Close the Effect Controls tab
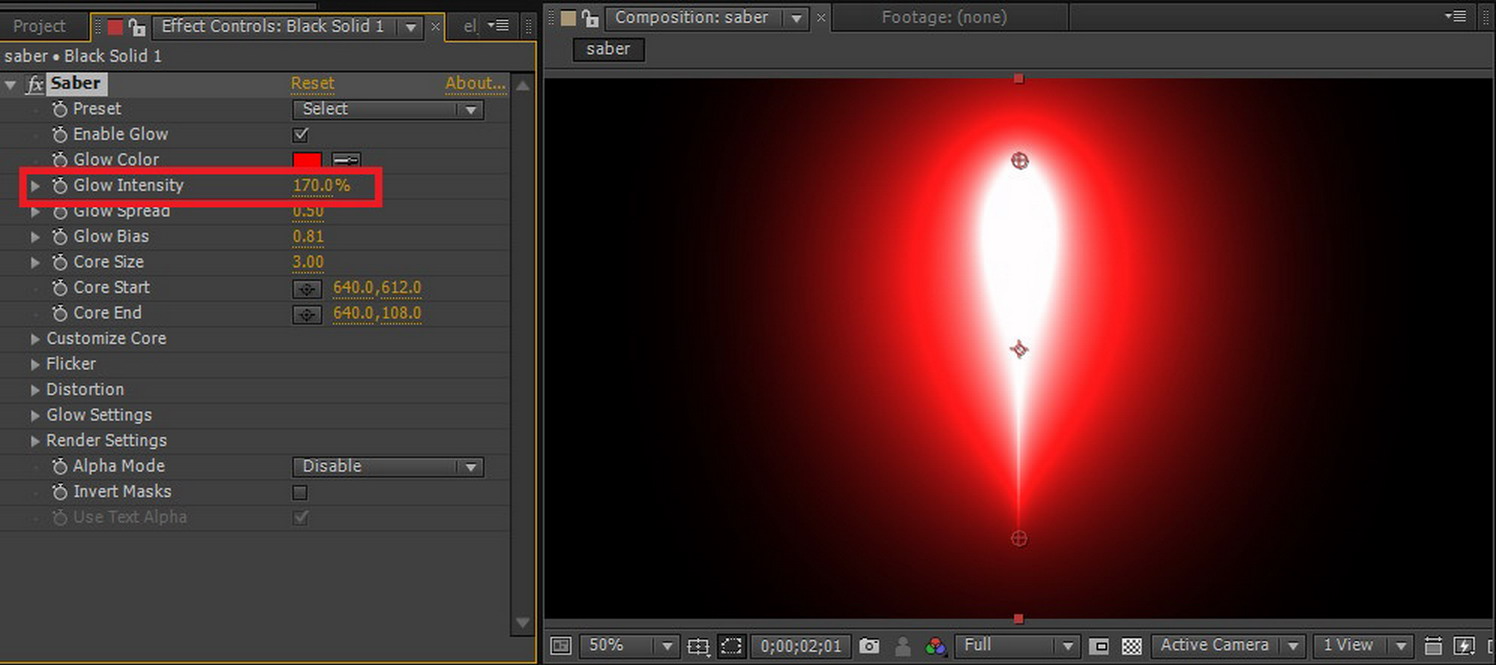Screen dimensions: 1496x665 [x=435, y=27]
